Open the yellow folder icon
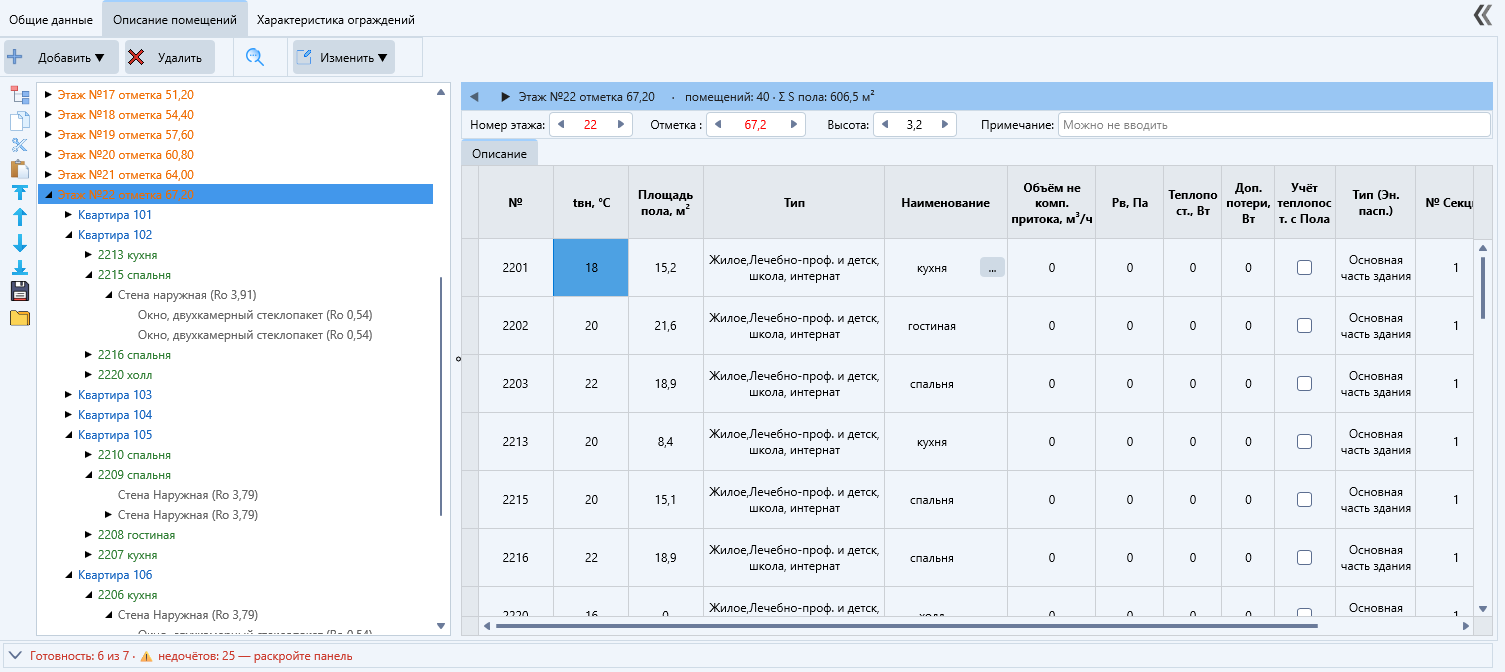1505x672 pixels. pyautogui.click(x=19, y=318)
